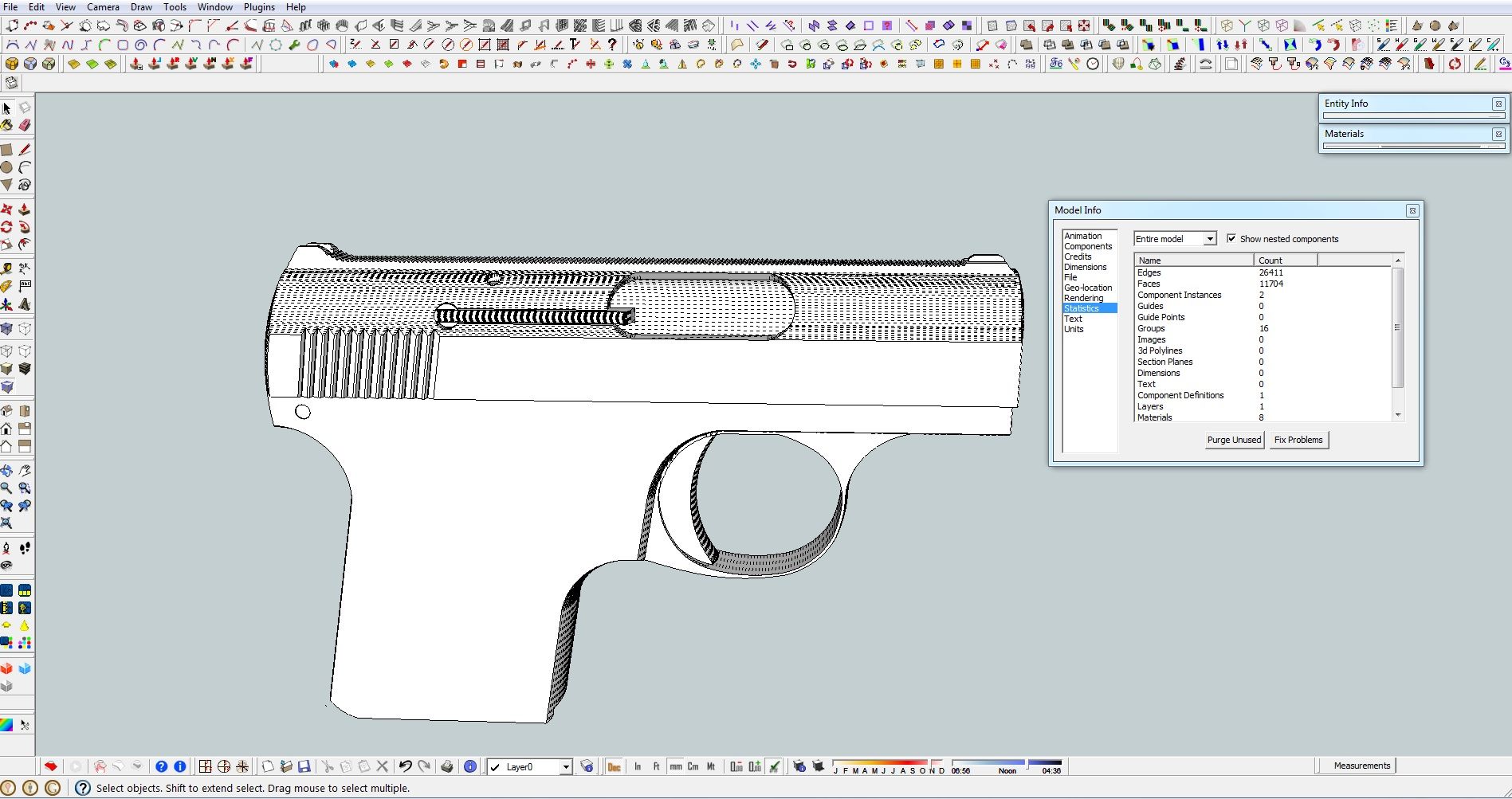
Task: Choose the Circle tool
Action: [7, 167]
